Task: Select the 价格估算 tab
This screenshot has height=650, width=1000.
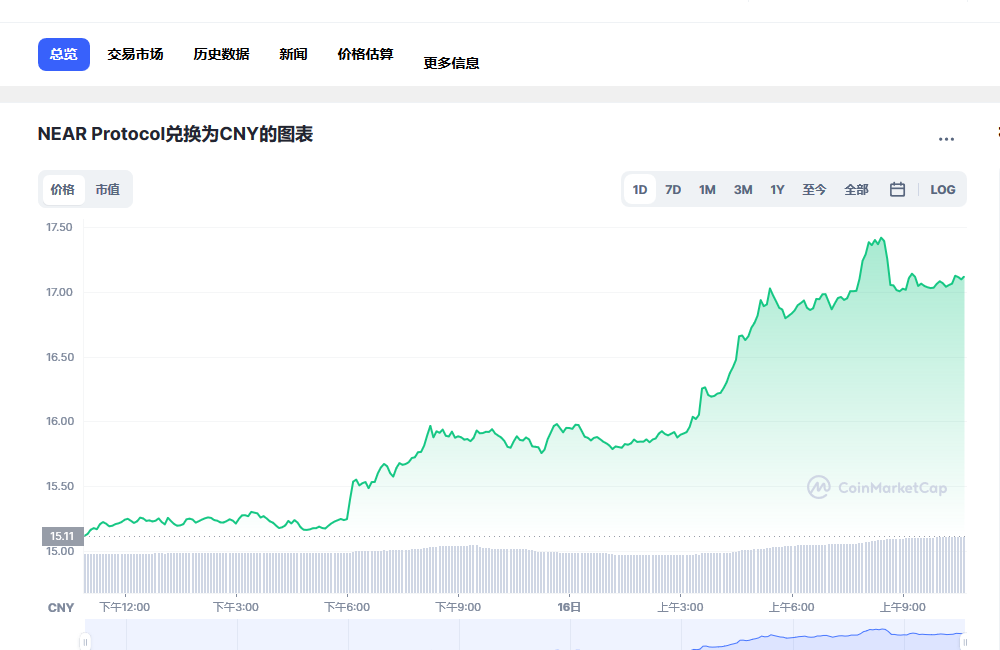Action: pyautogui.click(x=365, y=54)
